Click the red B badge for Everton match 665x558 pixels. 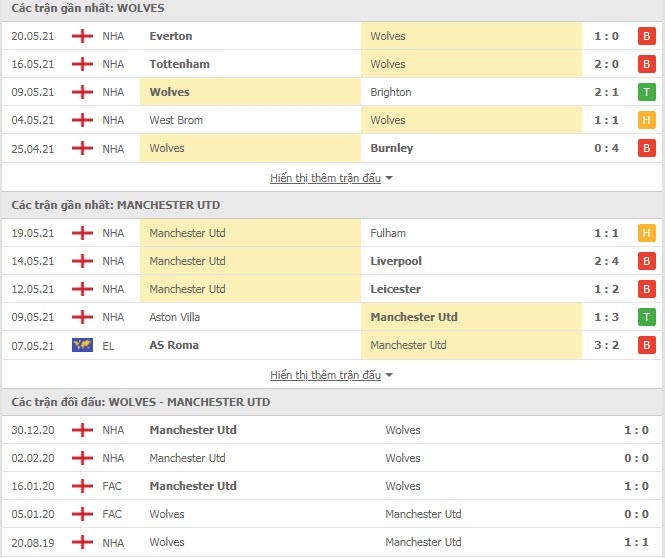click(x=646, y=36)
